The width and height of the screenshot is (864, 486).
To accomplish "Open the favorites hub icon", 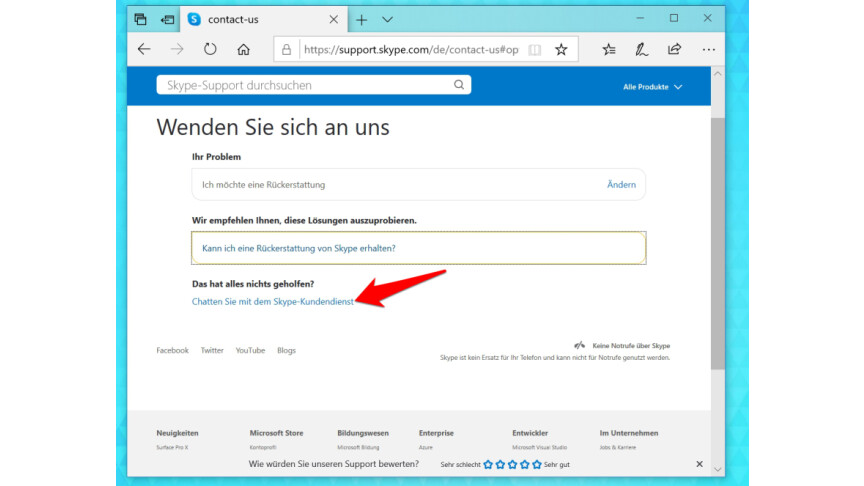I will (609, 50).
